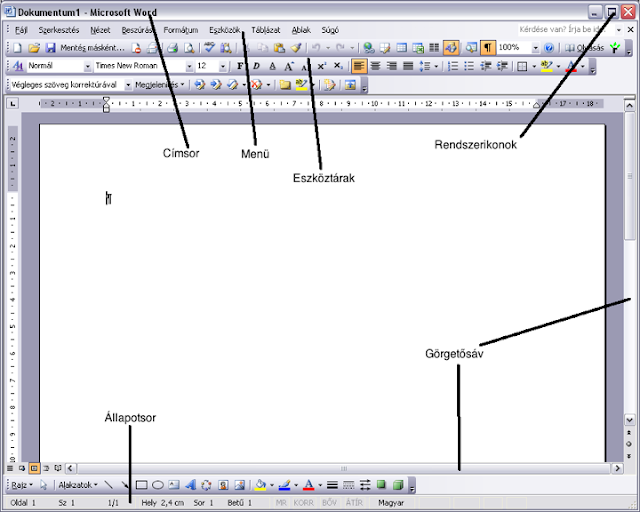Click the Kérdése van? help question field

(x=567, y=29)
